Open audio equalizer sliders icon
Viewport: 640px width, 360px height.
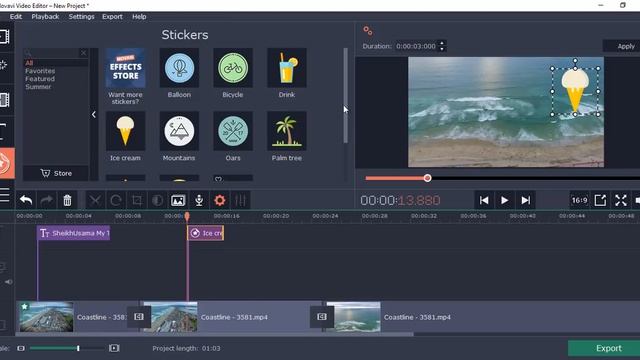coord(240,200)
